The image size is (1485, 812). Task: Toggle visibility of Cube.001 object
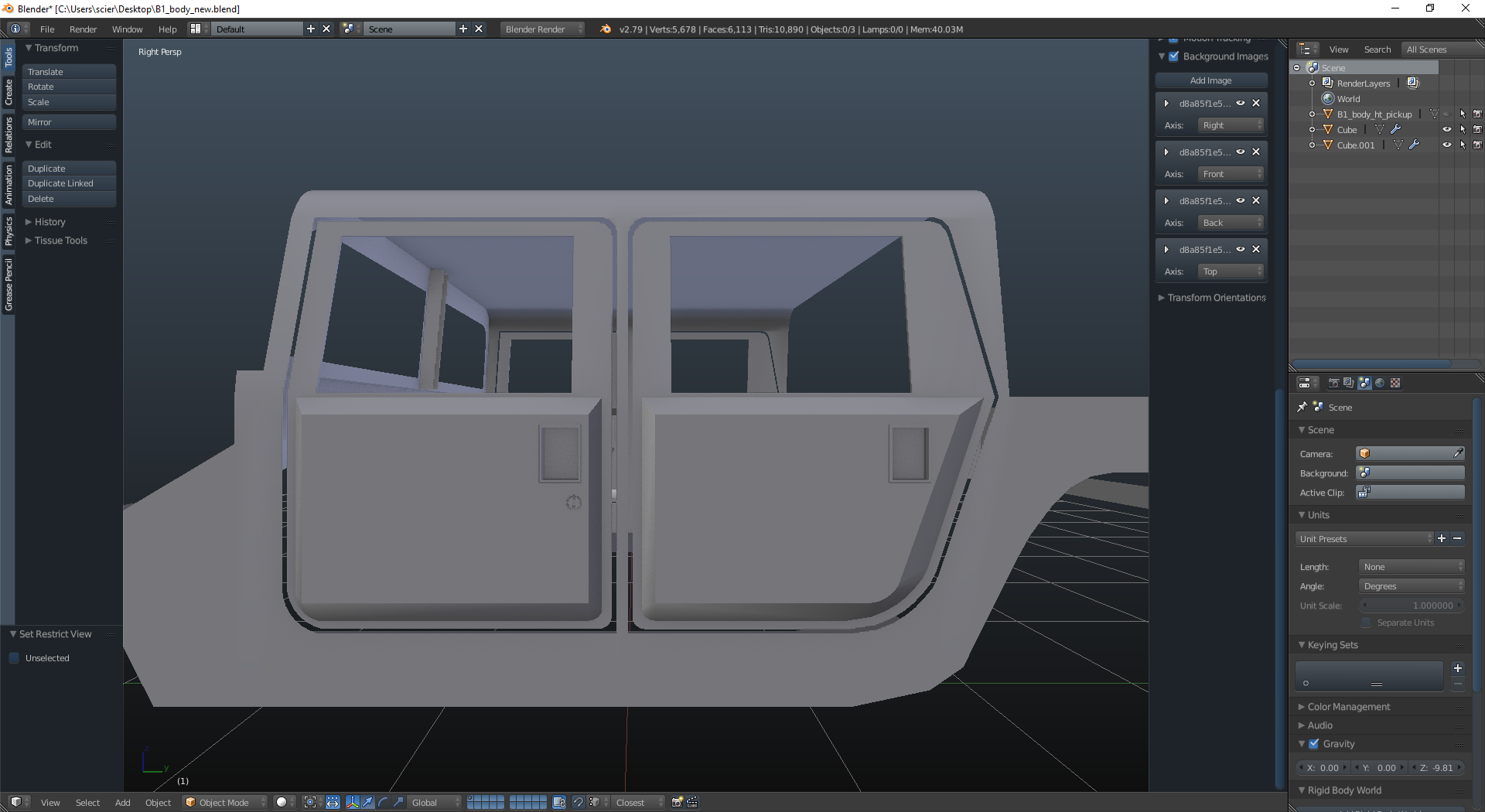click(1447, 145)
